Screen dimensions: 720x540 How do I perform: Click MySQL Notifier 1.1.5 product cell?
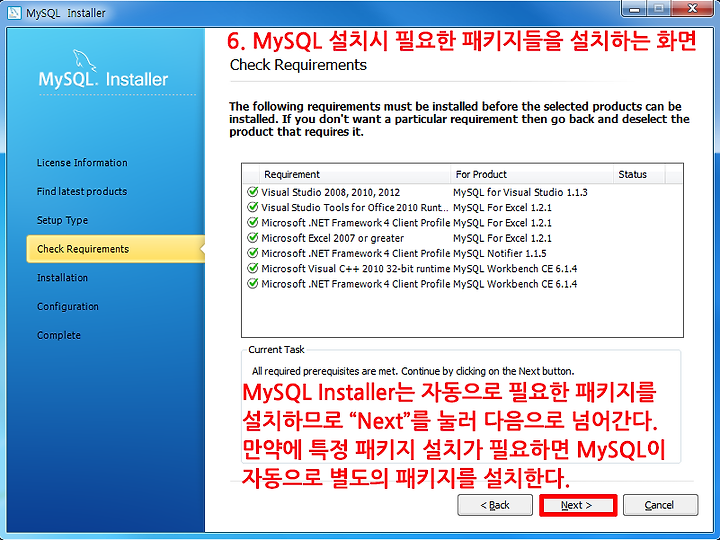500,253
